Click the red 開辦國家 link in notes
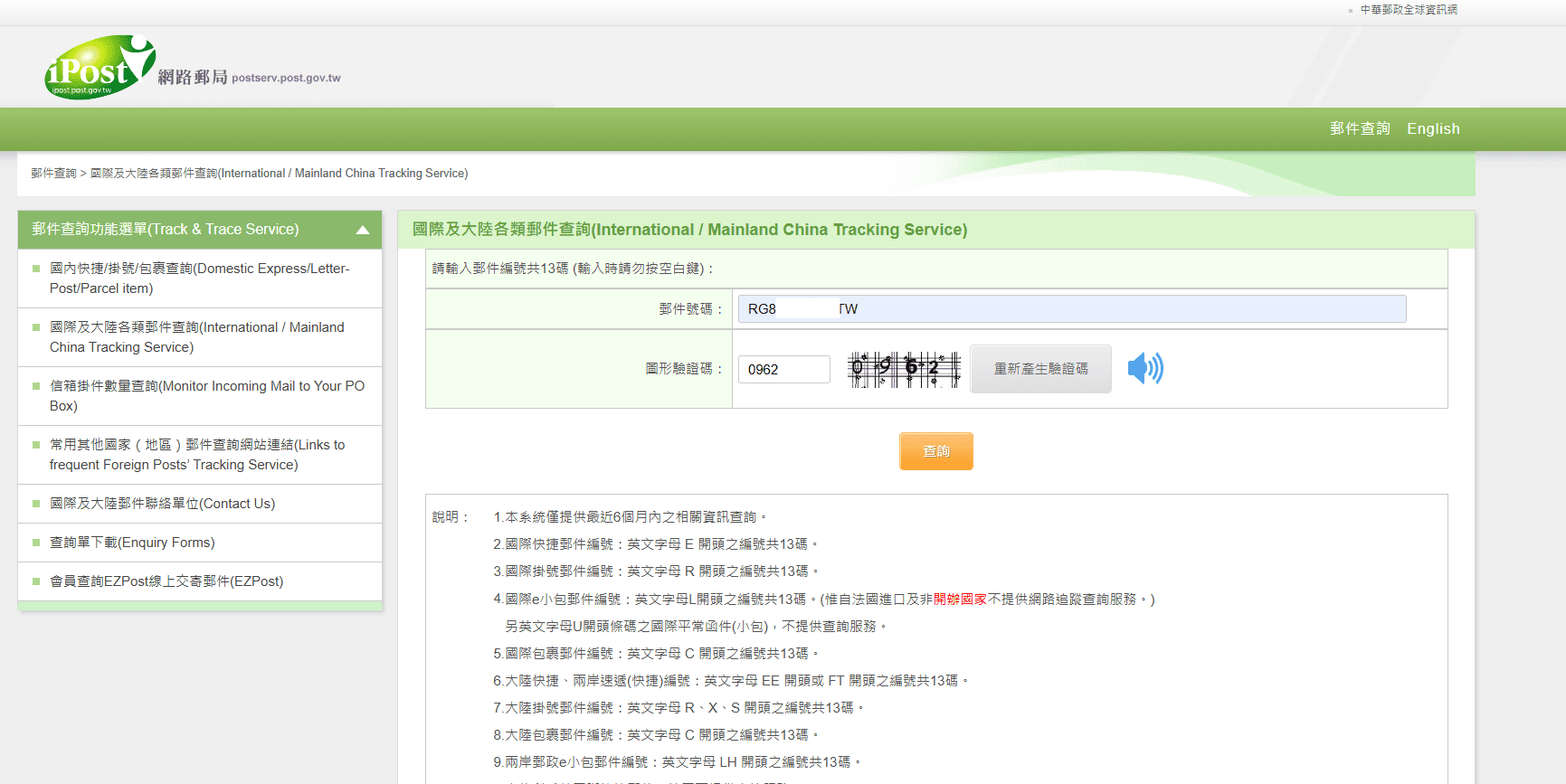Screen dimensions: 1566x784 [960, 600]
